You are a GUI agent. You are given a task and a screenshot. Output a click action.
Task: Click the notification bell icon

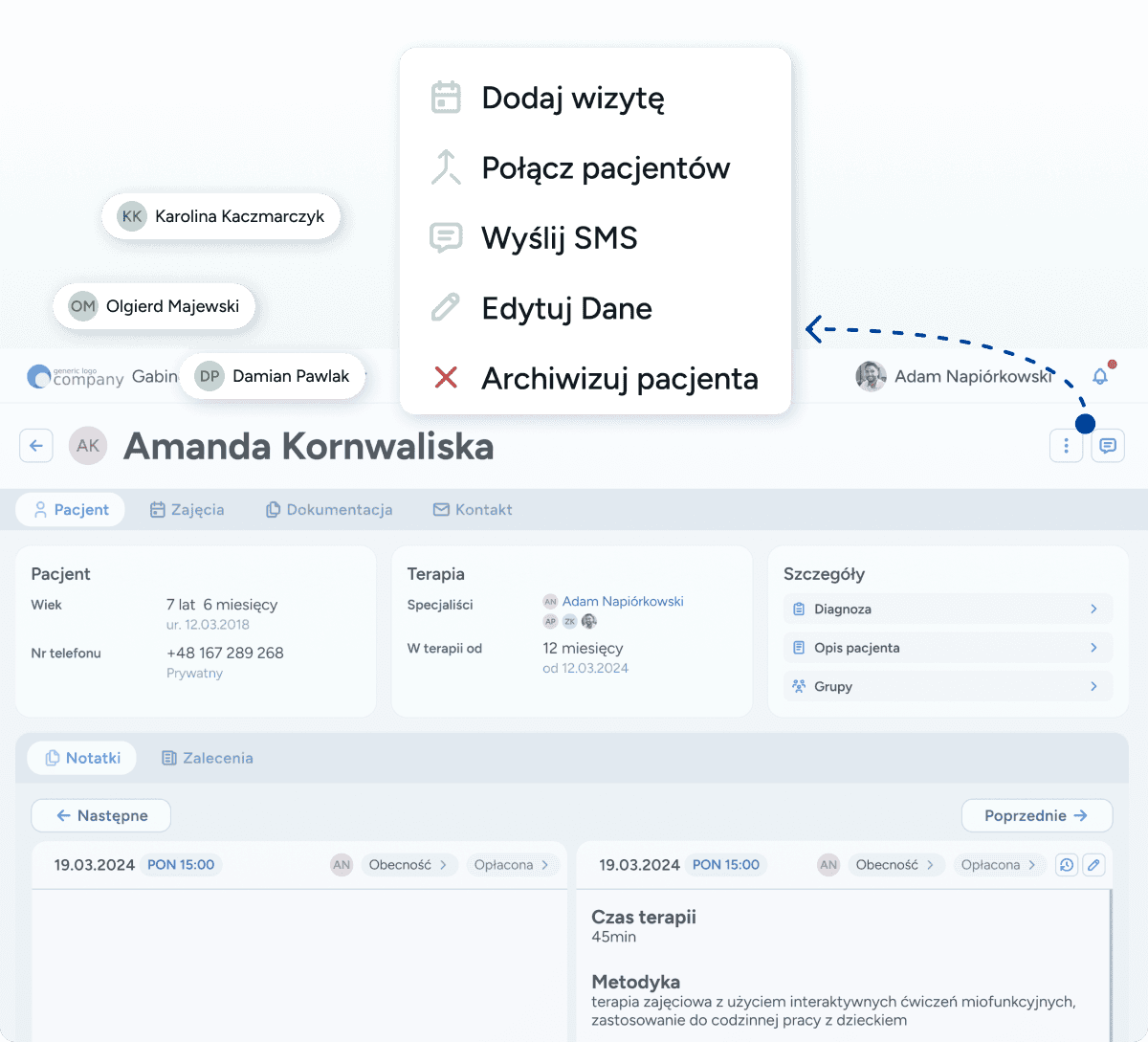pos(1100,377)
